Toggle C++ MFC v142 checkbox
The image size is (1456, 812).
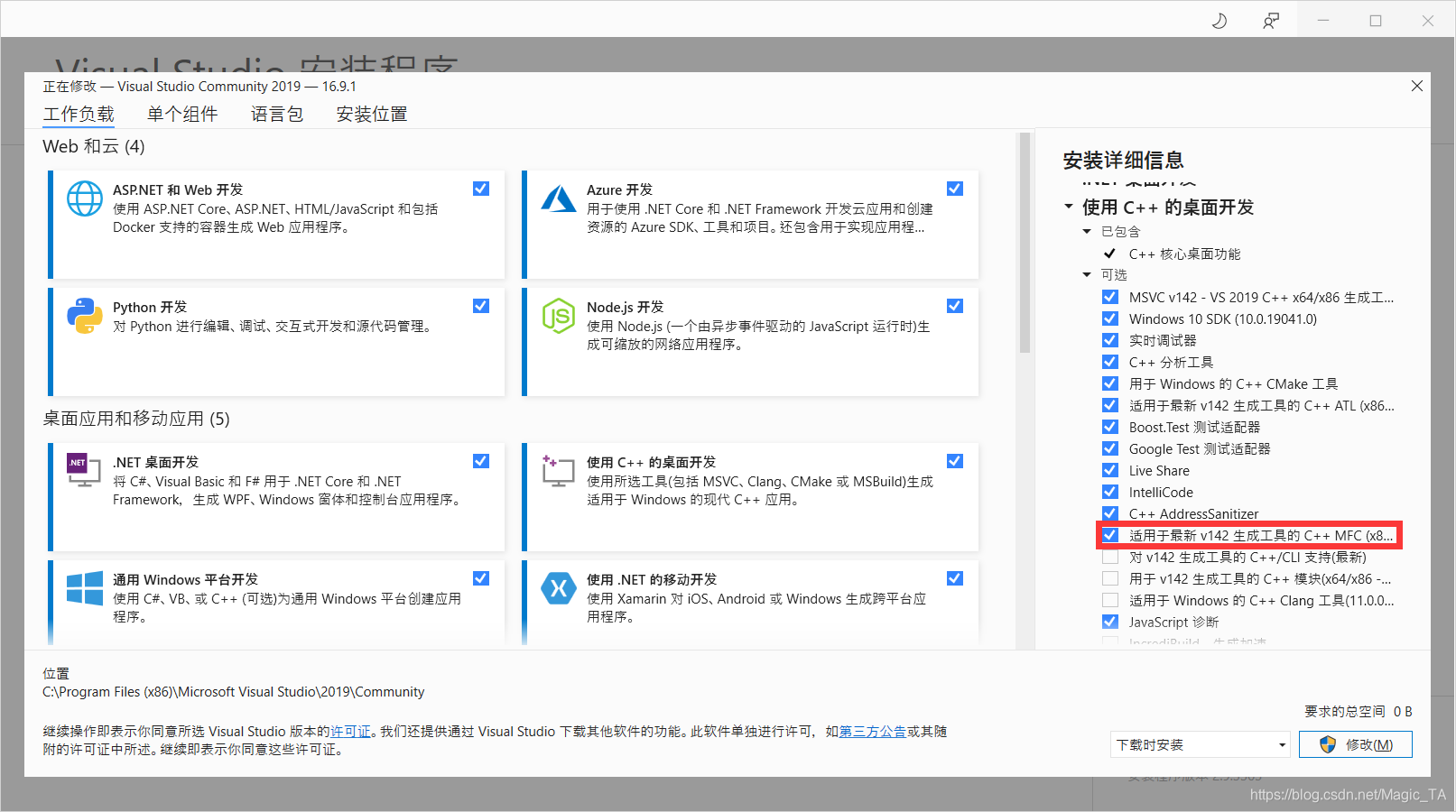[x=1110, y=535]
